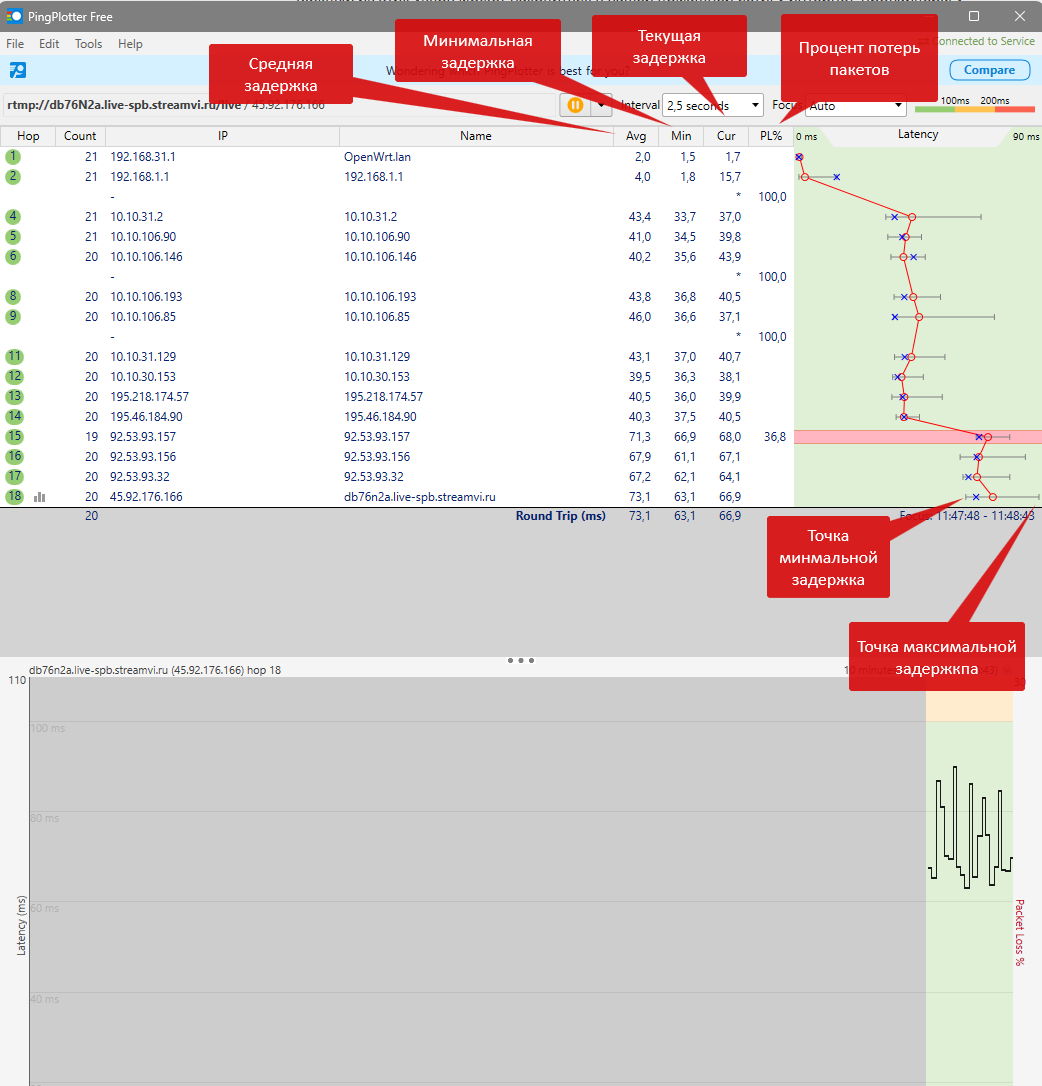This screenshot has width=1042, height=1086.
Task: Sort by the Count column header
Action: pyautogui.click(x=80, y=136)
